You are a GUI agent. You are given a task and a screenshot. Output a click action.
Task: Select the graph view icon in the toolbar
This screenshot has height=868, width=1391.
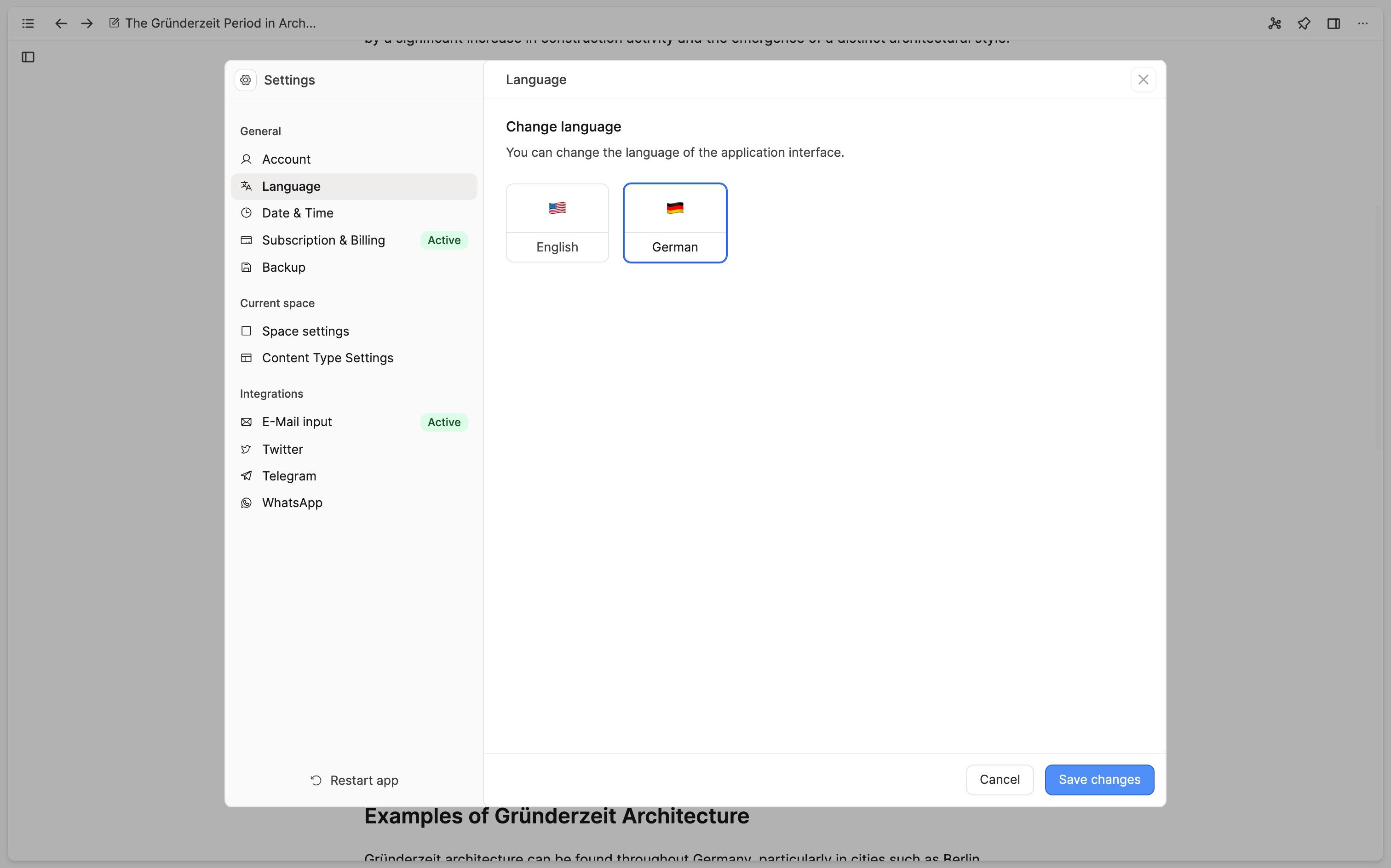[1275, 23]
